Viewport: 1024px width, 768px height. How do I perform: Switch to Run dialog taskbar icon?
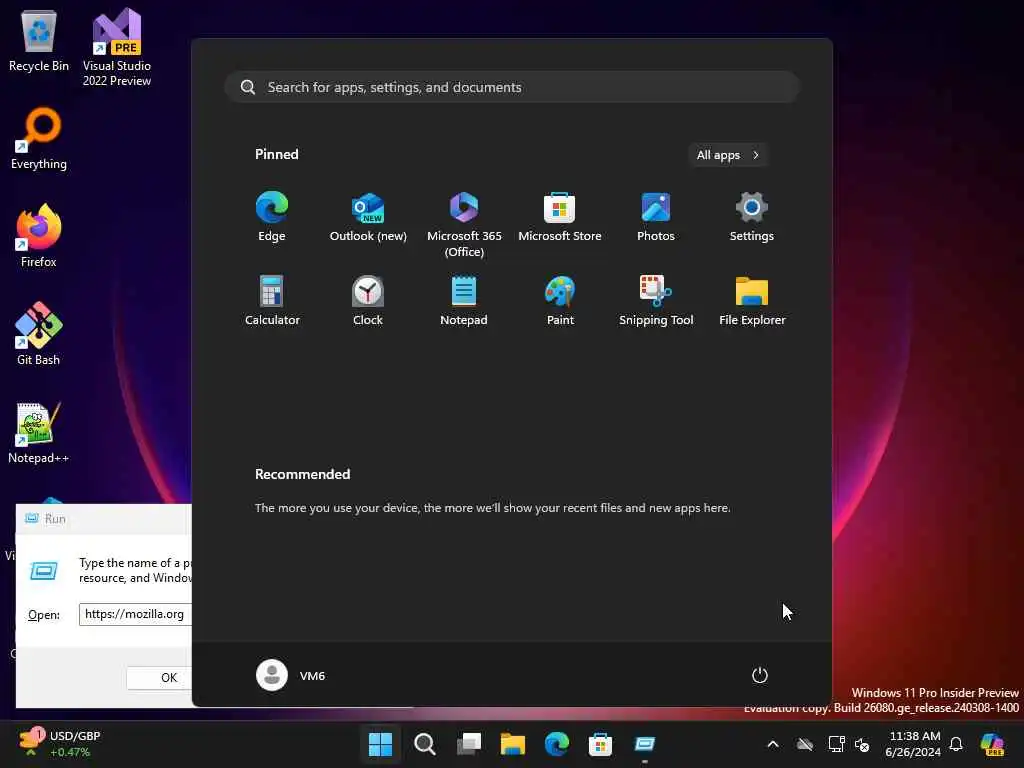[645, 744]
